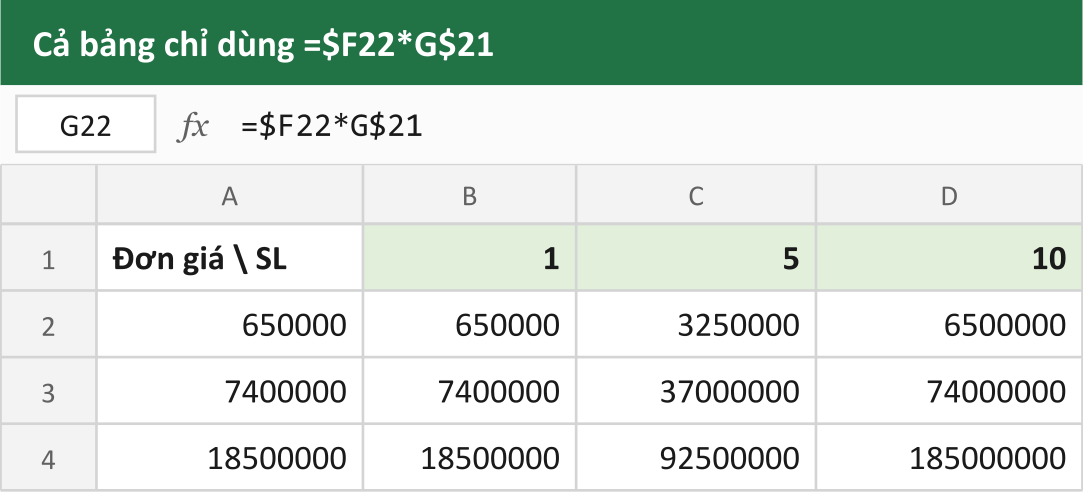Click cell A3 containing 7400000
1083x493 pixels.
(x=229, y=391)
